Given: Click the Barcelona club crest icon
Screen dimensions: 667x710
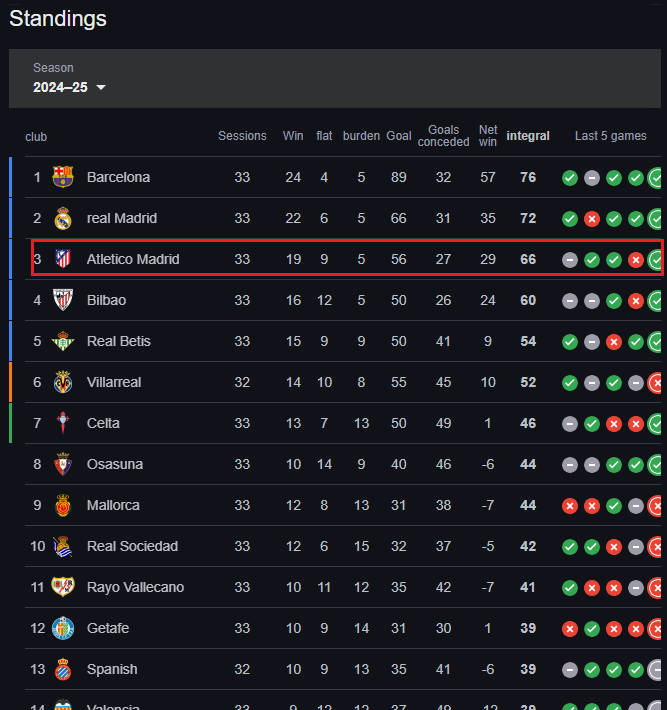Looking at the screenshot, I should (x=62, y=177).
